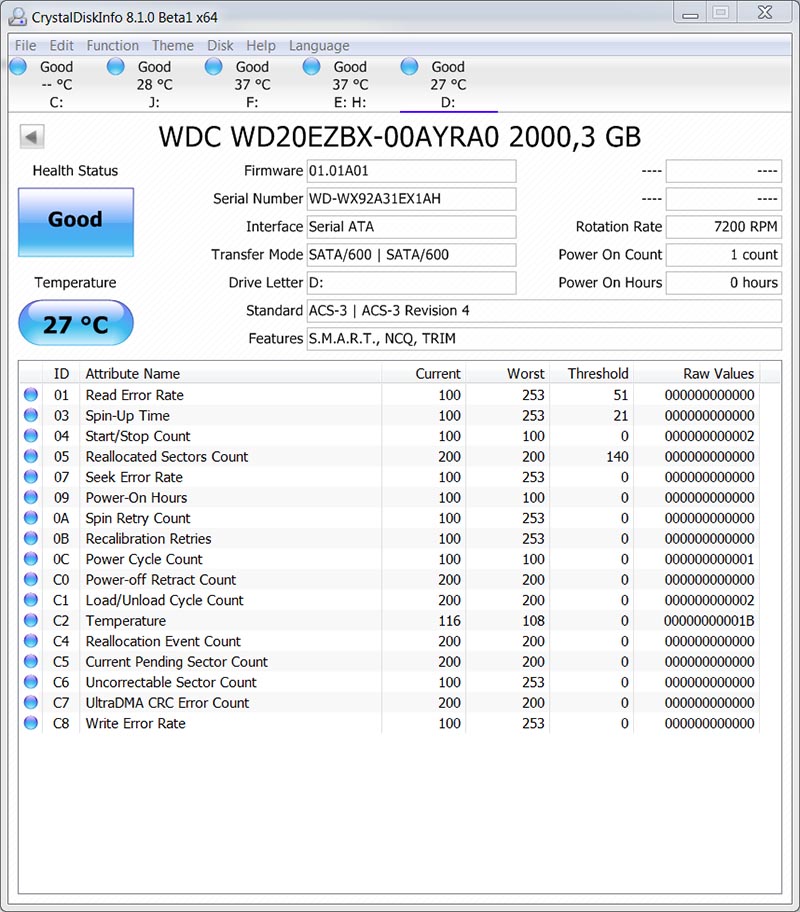Click the Power On Count value field
Image resolution: width=800 pixels, height=912 pixels.
click(724, 255)
